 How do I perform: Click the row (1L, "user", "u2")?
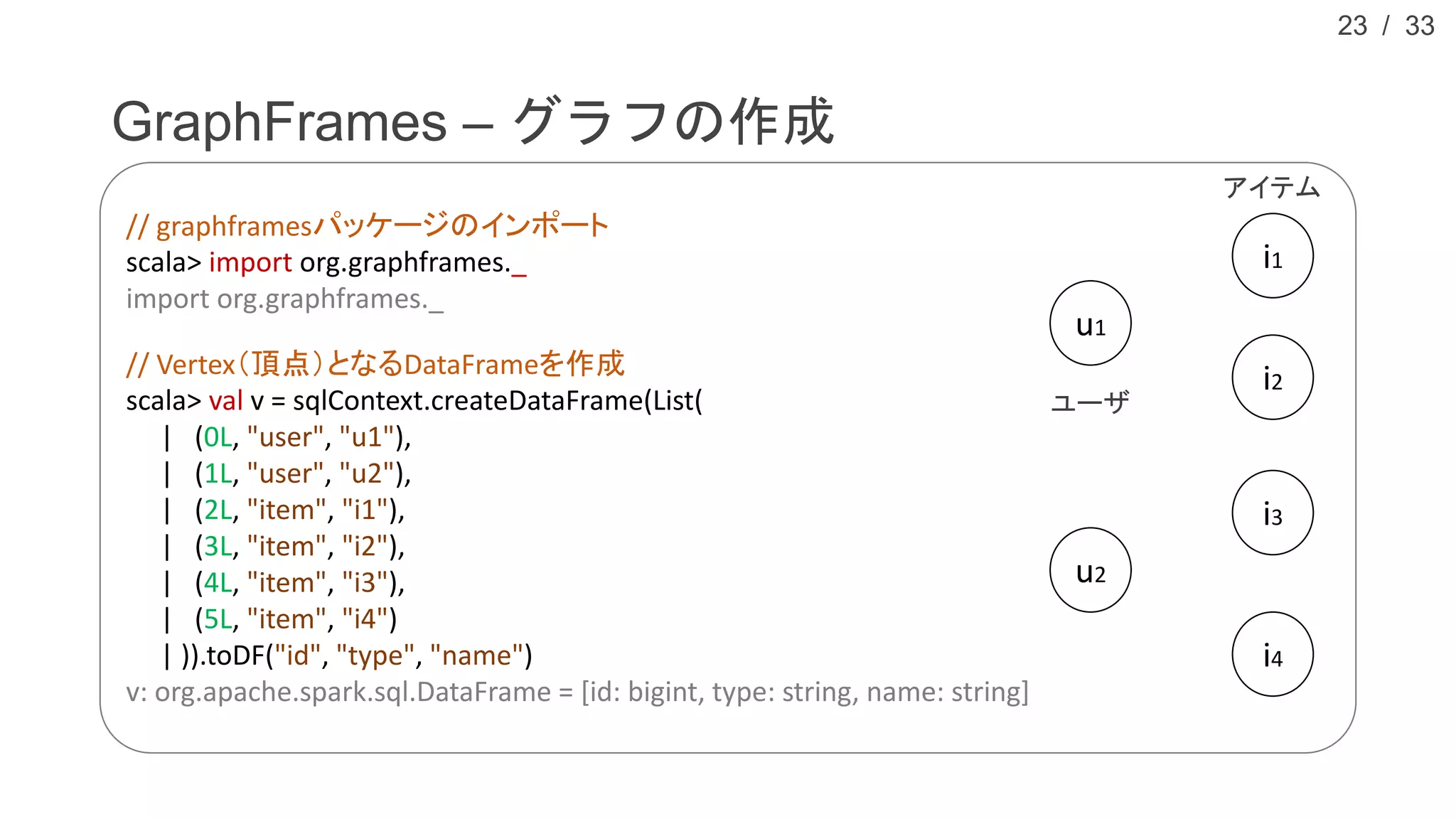point(288,473)
